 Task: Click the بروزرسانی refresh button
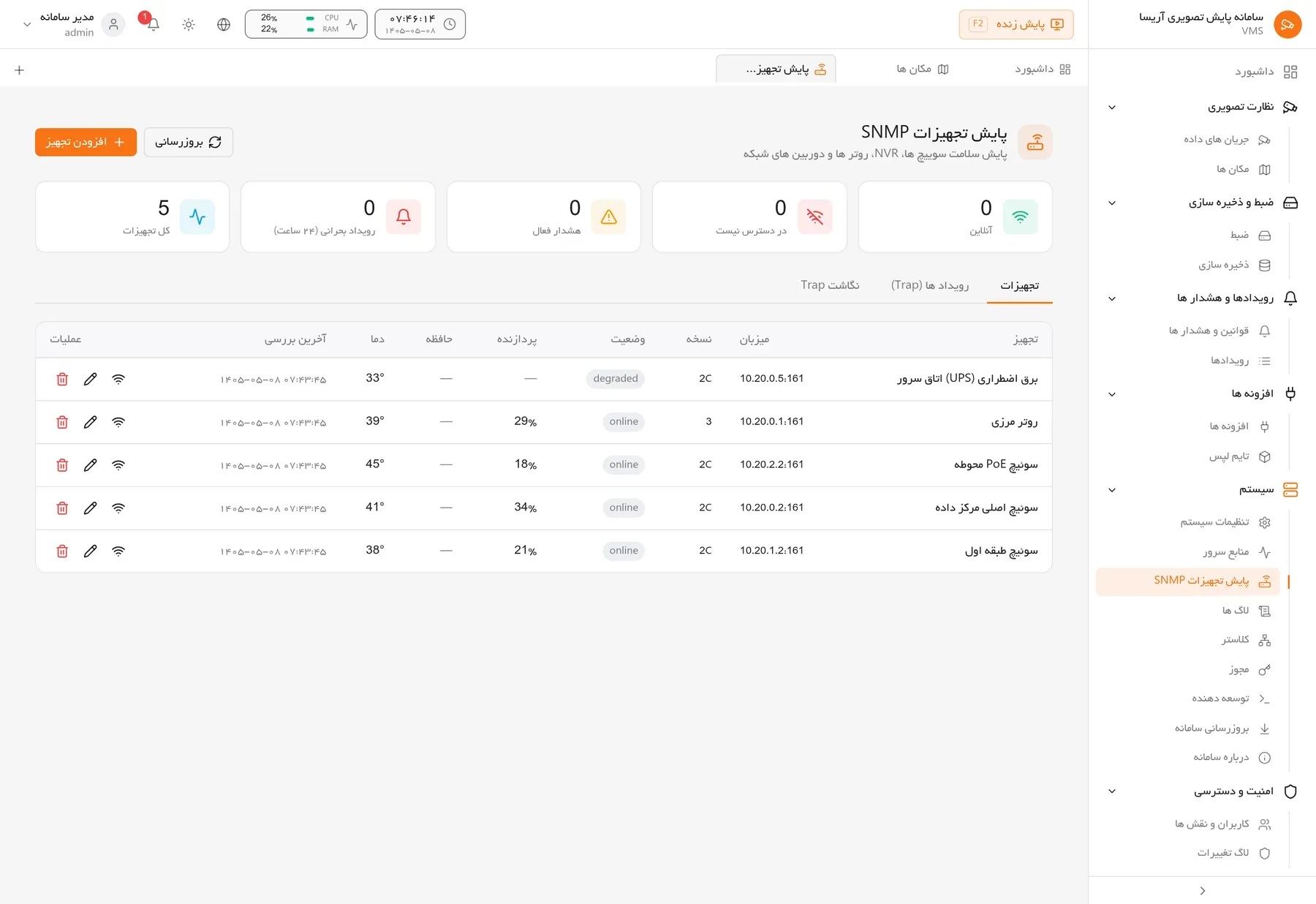(x=189, y=142)
